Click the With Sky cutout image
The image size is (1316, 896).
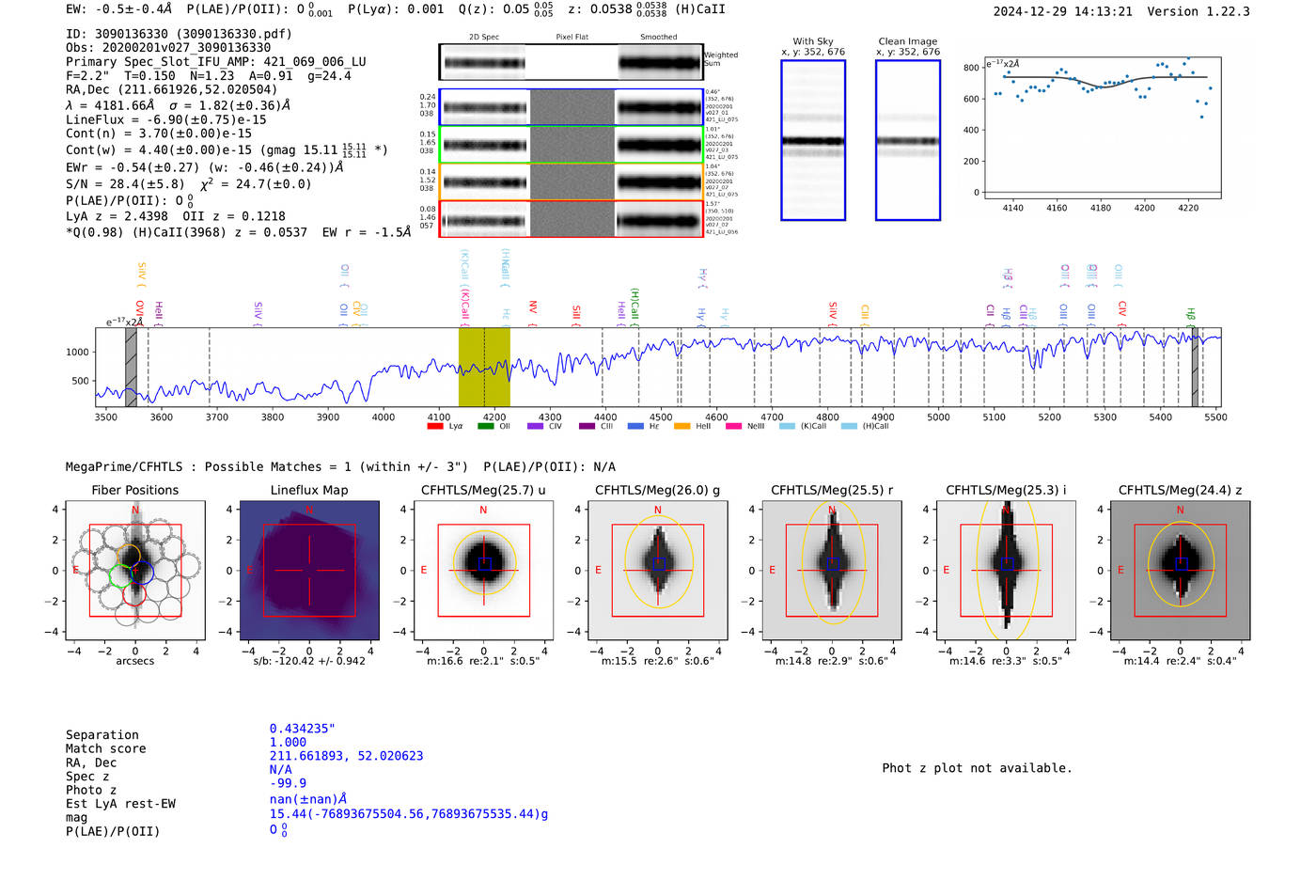click(x=813, y=140)
